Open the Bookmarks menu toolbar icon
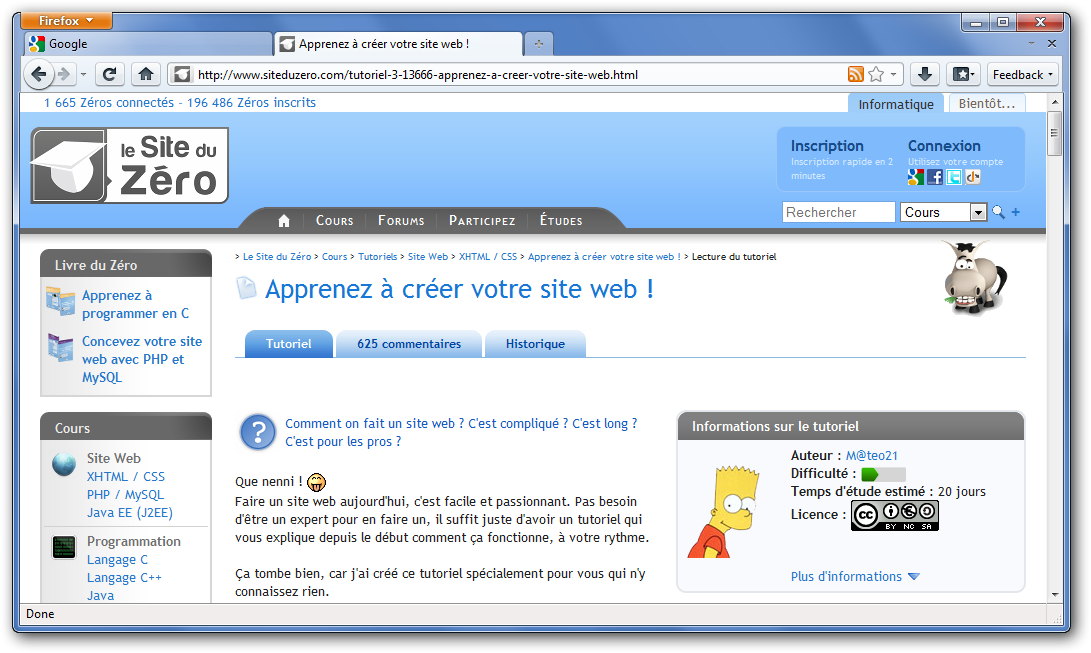Viewport: 1091px width, 653px height. 964,74
